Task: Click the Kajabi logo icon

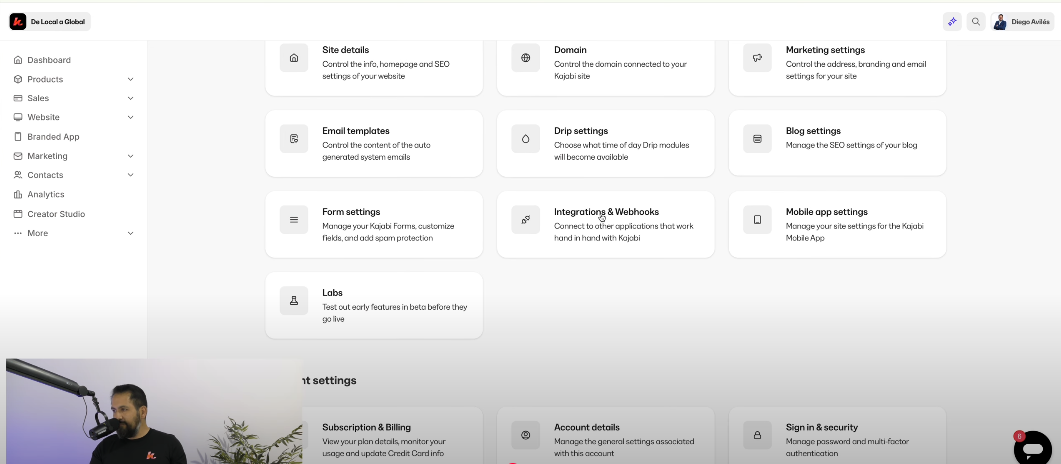Action: (x=18, y=21)
